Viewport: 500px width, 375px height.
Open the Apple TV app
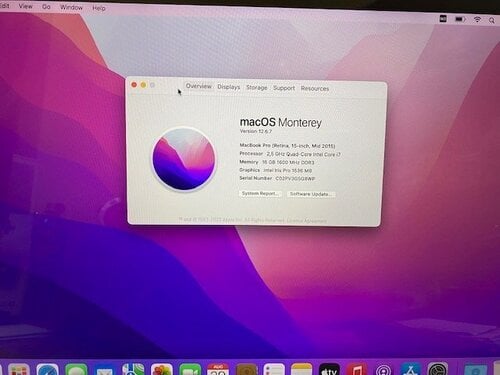click(x=329, y=370)
